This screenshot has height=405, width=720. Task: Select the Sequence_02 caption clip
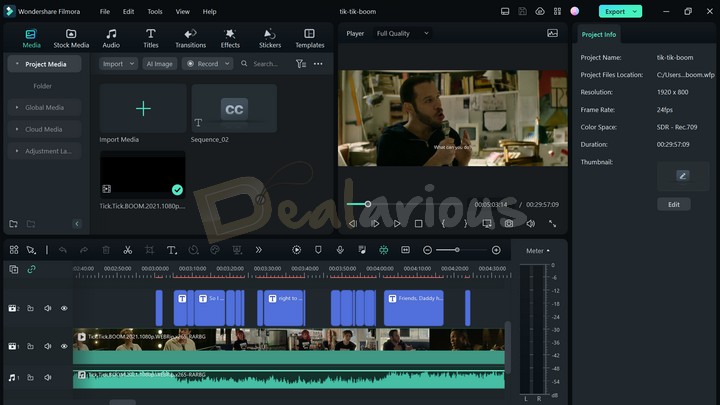(234, 108)
